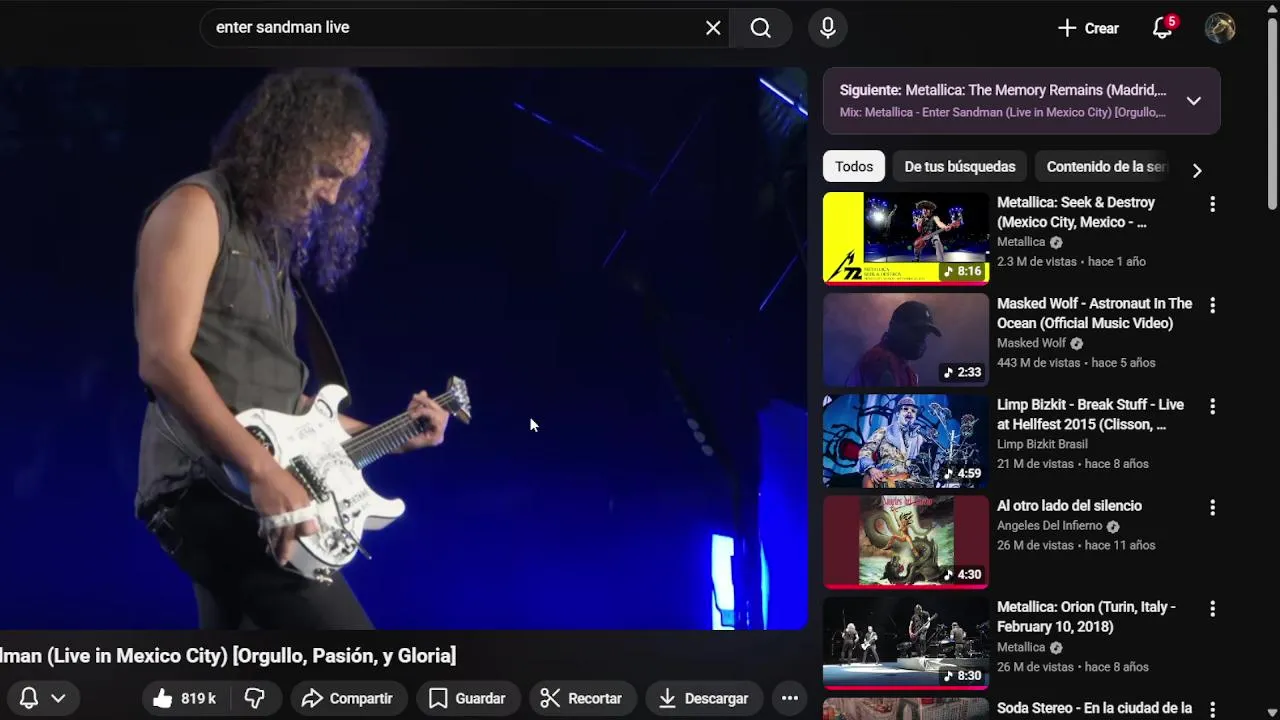Open options for Seek & Destroy video
Image resolution: width=1280 pixels, height=720 pixels.
click(x=1212, y=204)
